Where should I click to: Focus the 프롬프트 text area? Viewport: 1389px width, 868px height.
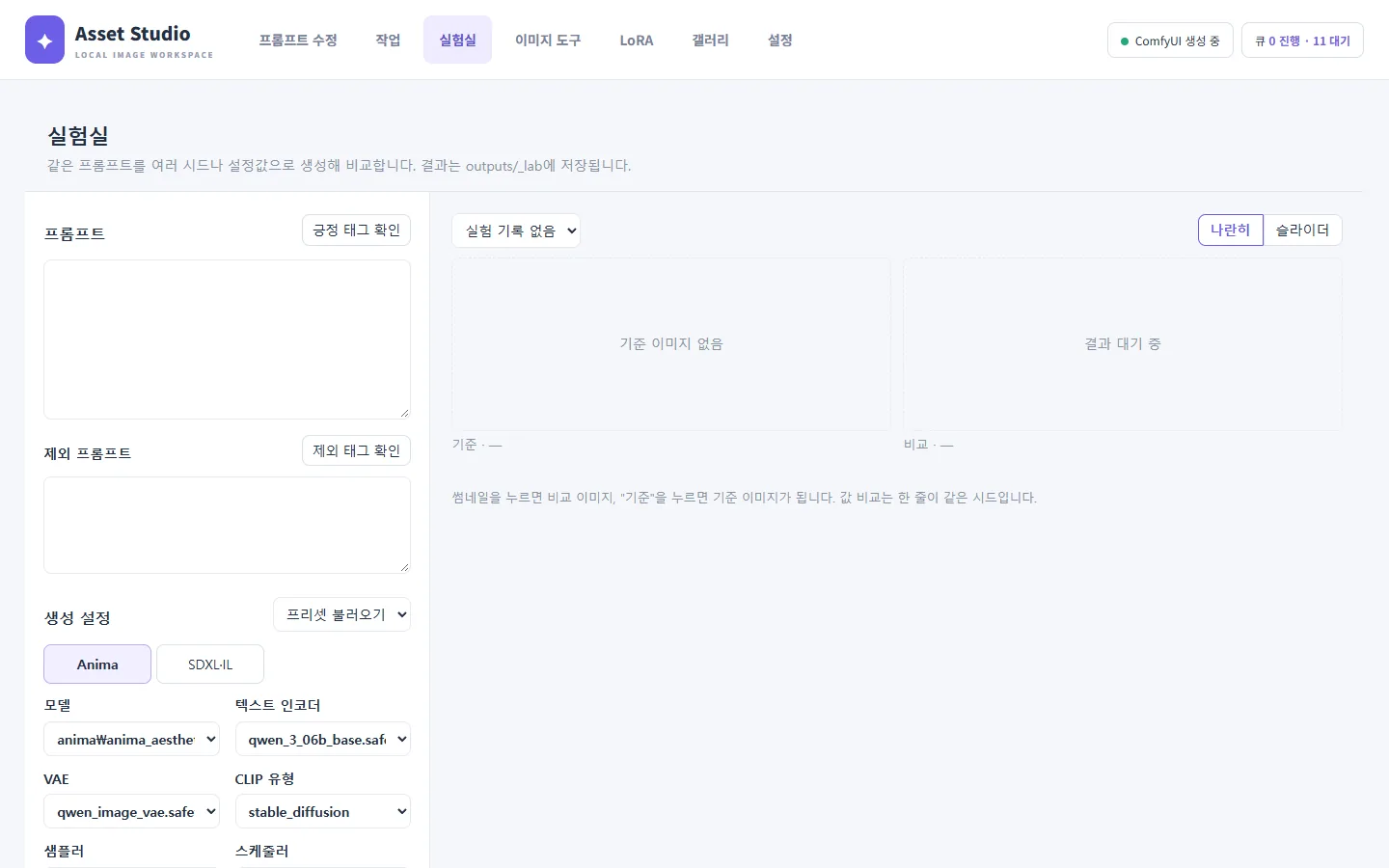pyautogui.click(x=227, y=339)
